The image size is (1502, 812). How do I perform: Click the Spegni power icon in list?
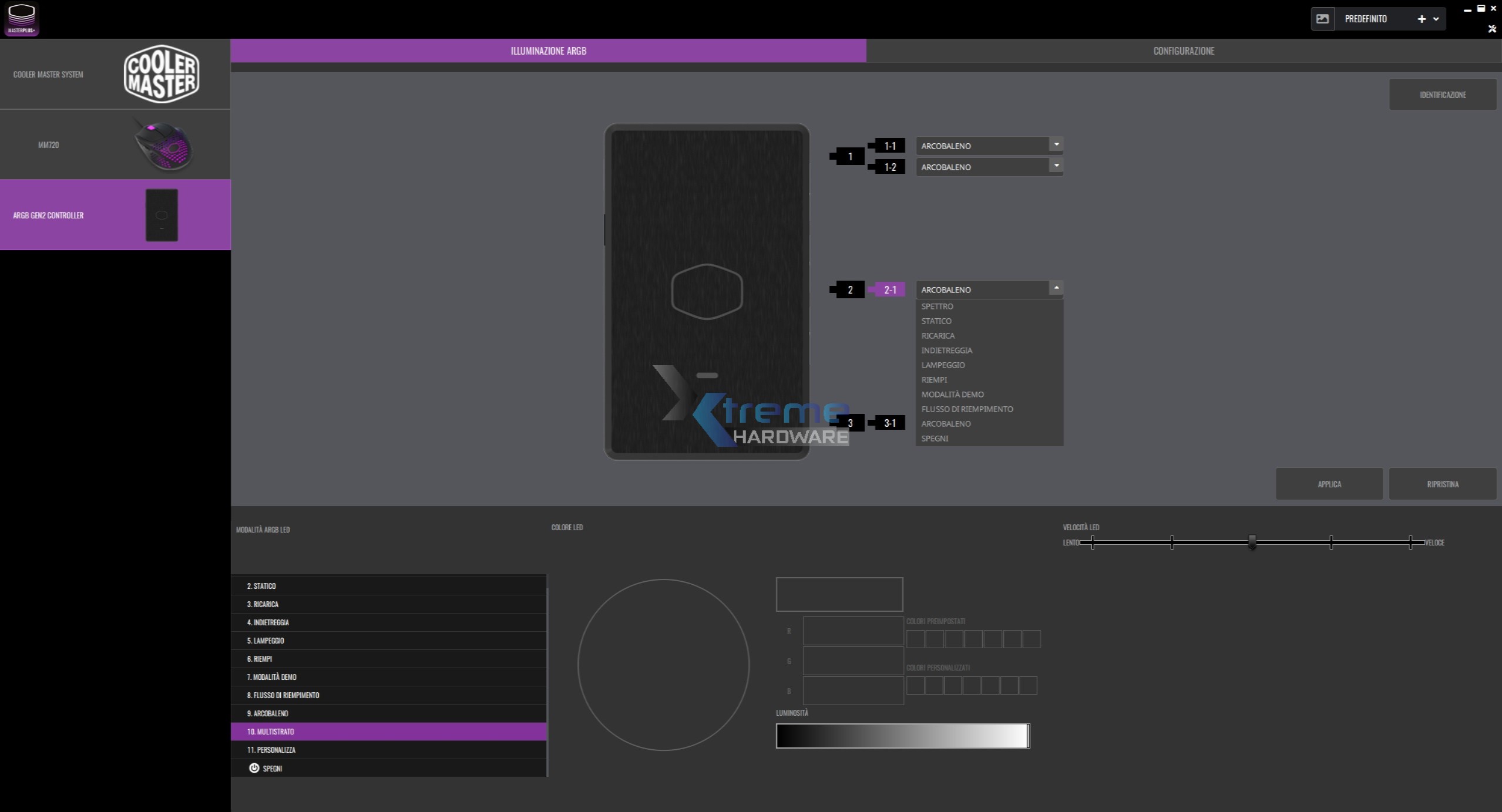click(x=254, y=768)
